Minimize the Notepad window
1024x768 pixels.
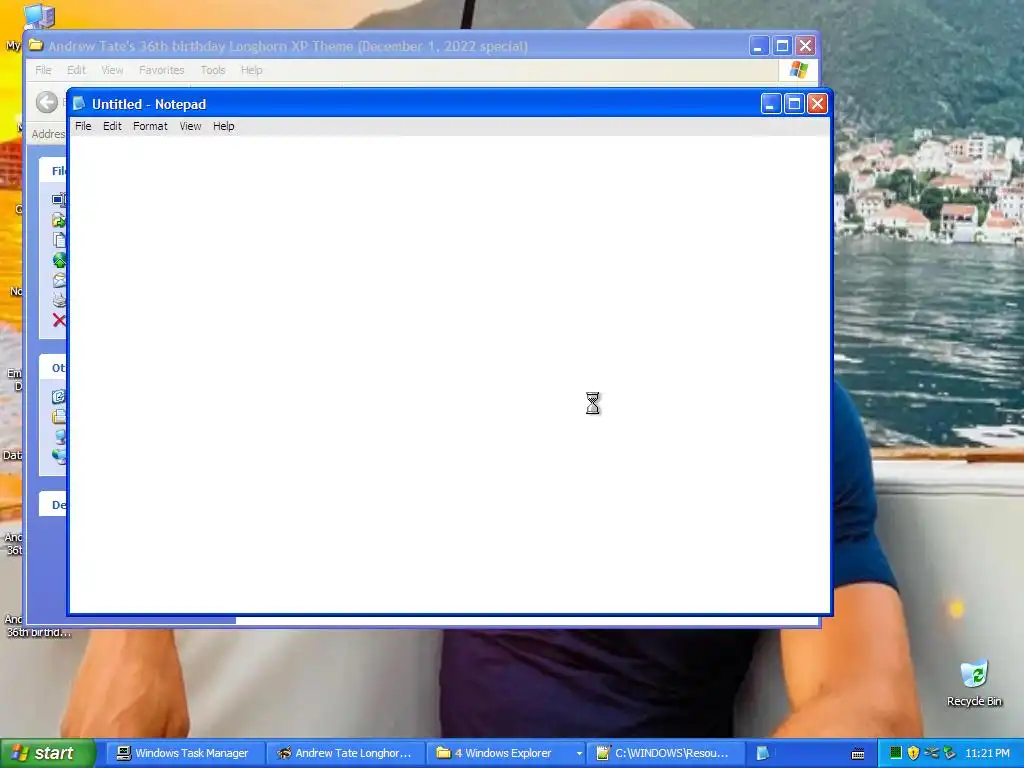point(771,104)
